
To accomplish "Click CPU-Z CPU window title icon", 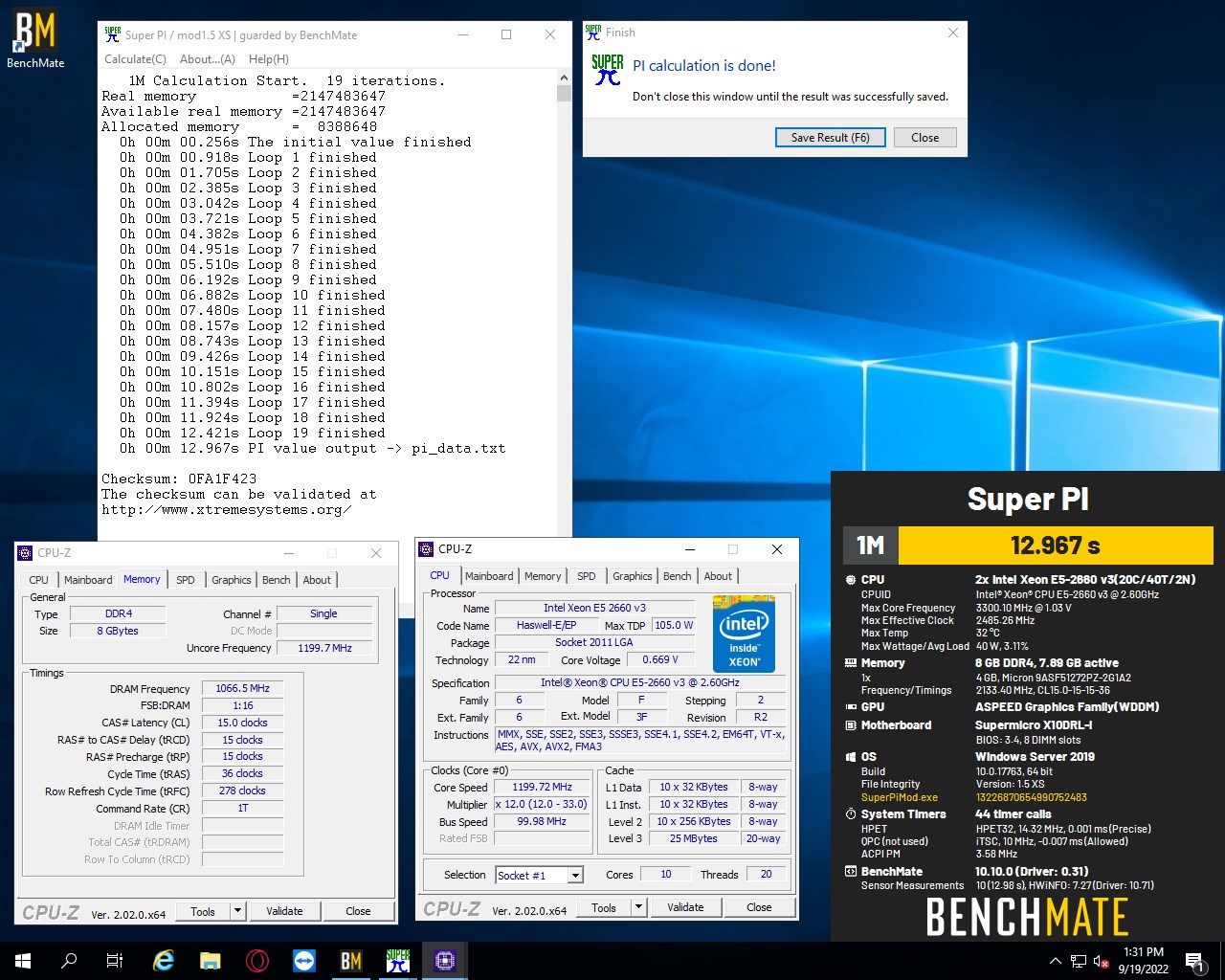I will 427,548.
